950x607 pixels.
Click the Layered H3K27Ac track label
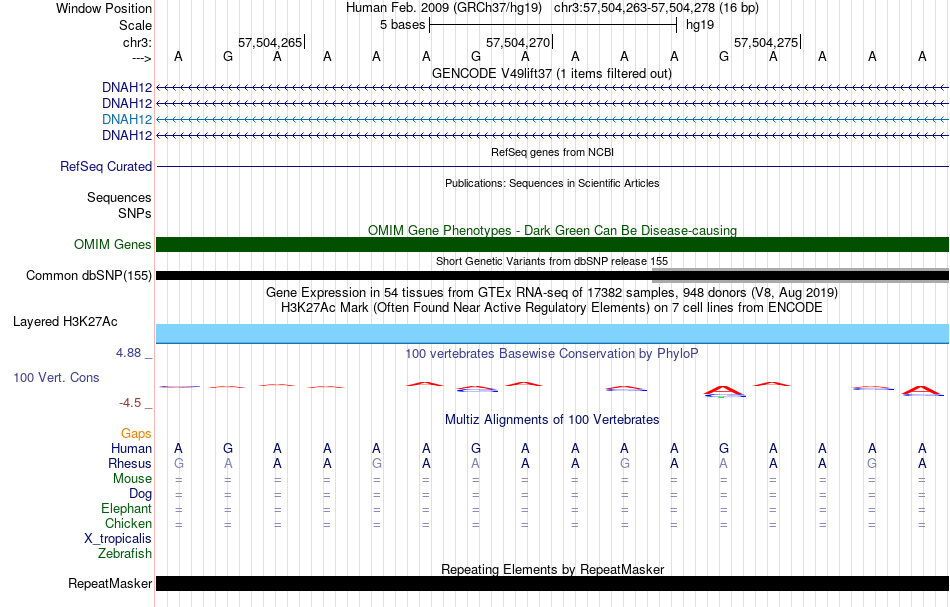pyautogui.click(x=65, y=322)
